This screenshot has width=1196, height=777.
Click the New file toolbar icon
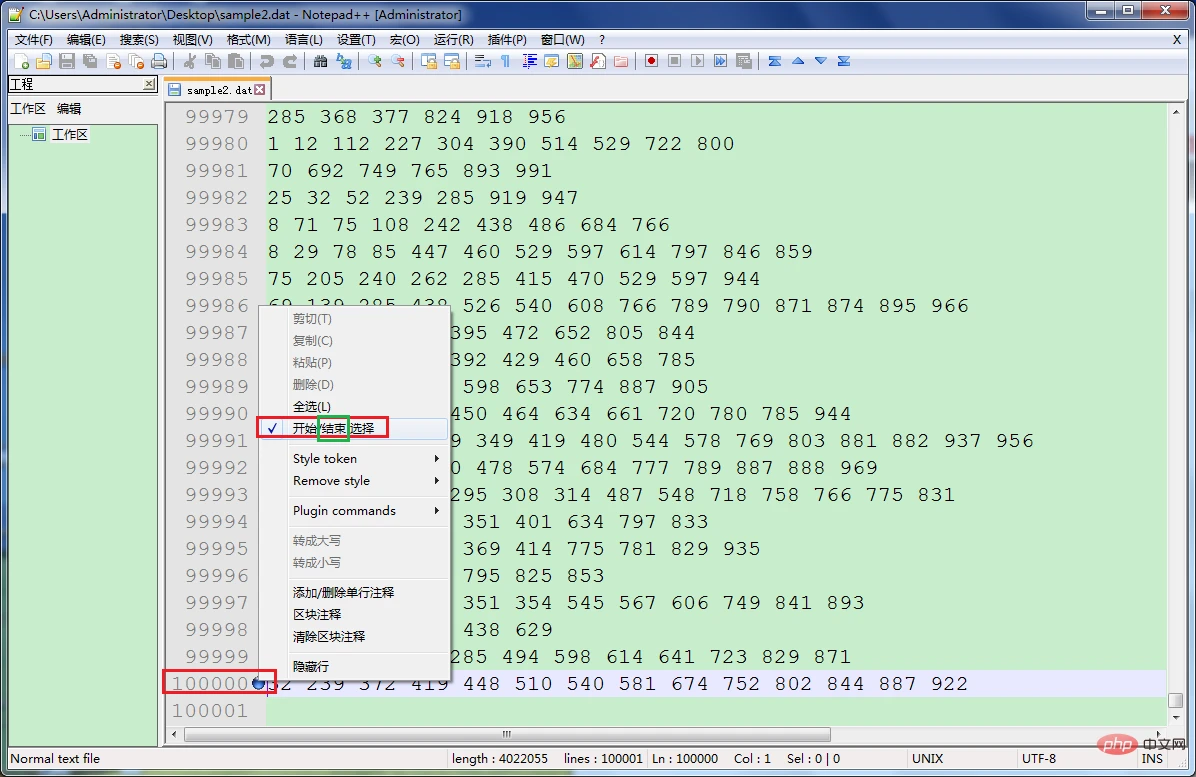[x=21, y=61]
